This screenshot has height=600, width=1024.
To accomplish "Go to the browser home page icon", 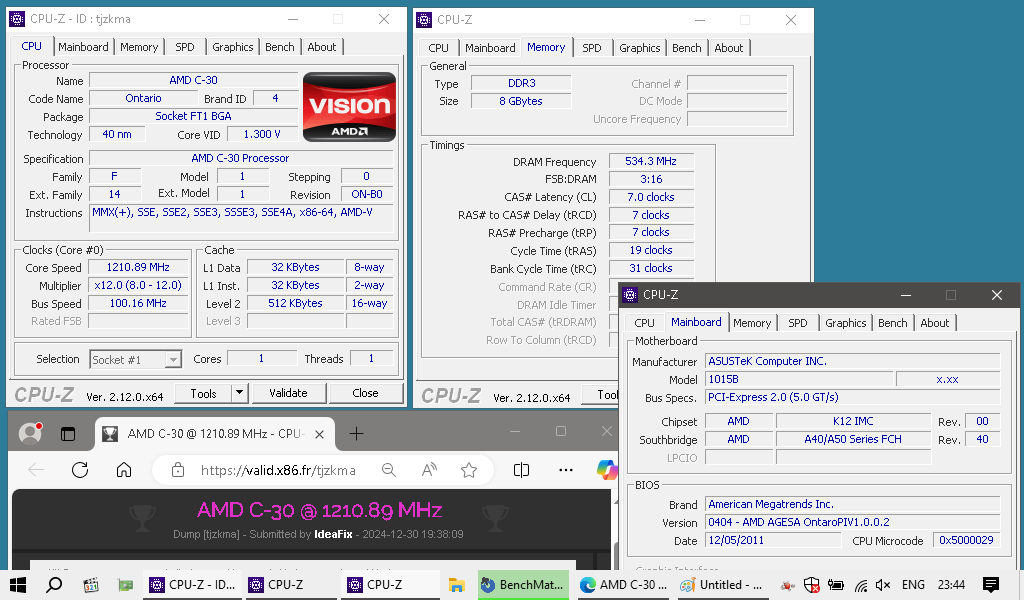I will [124, 470].
